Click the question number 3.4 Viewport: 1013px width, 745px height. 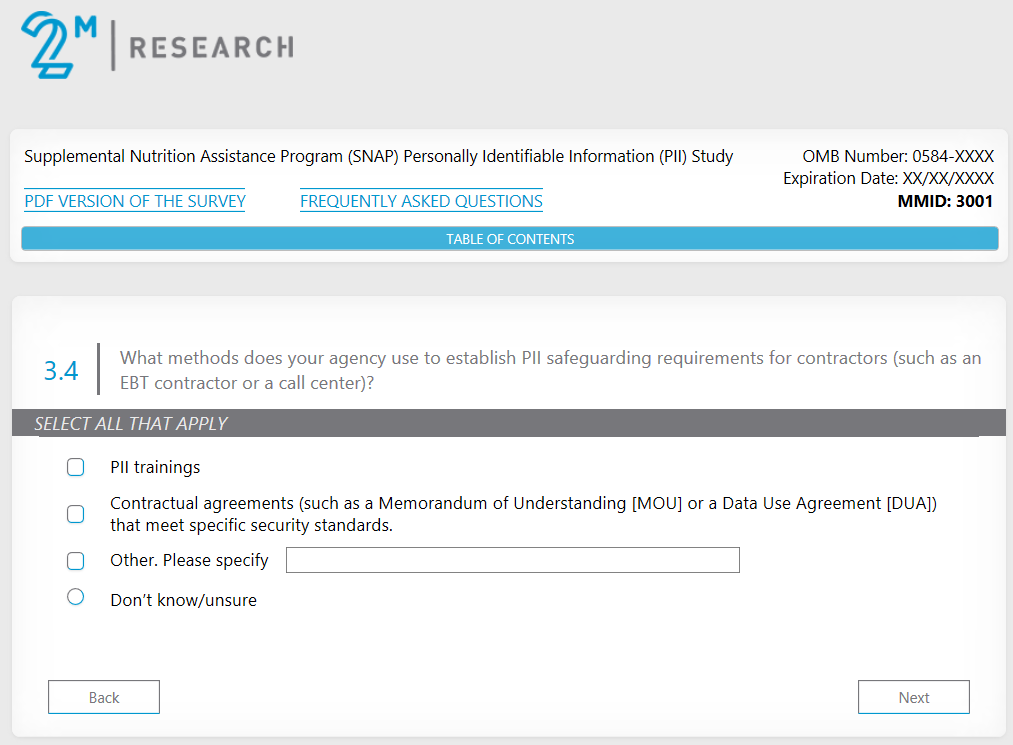pos(61,371)
